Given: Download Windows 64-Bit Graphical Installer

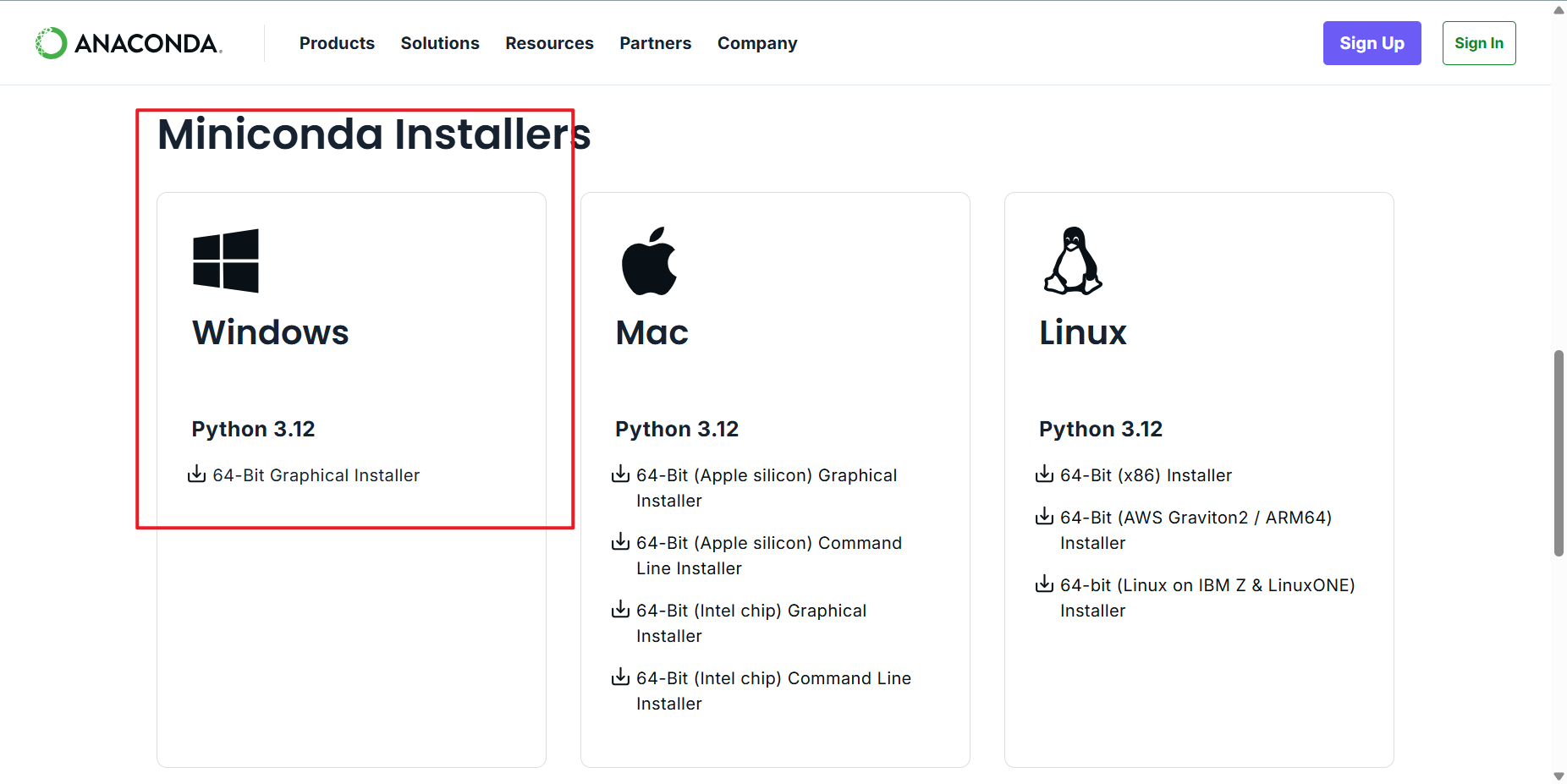Looking at the screenshot, I should coord(316,475).
